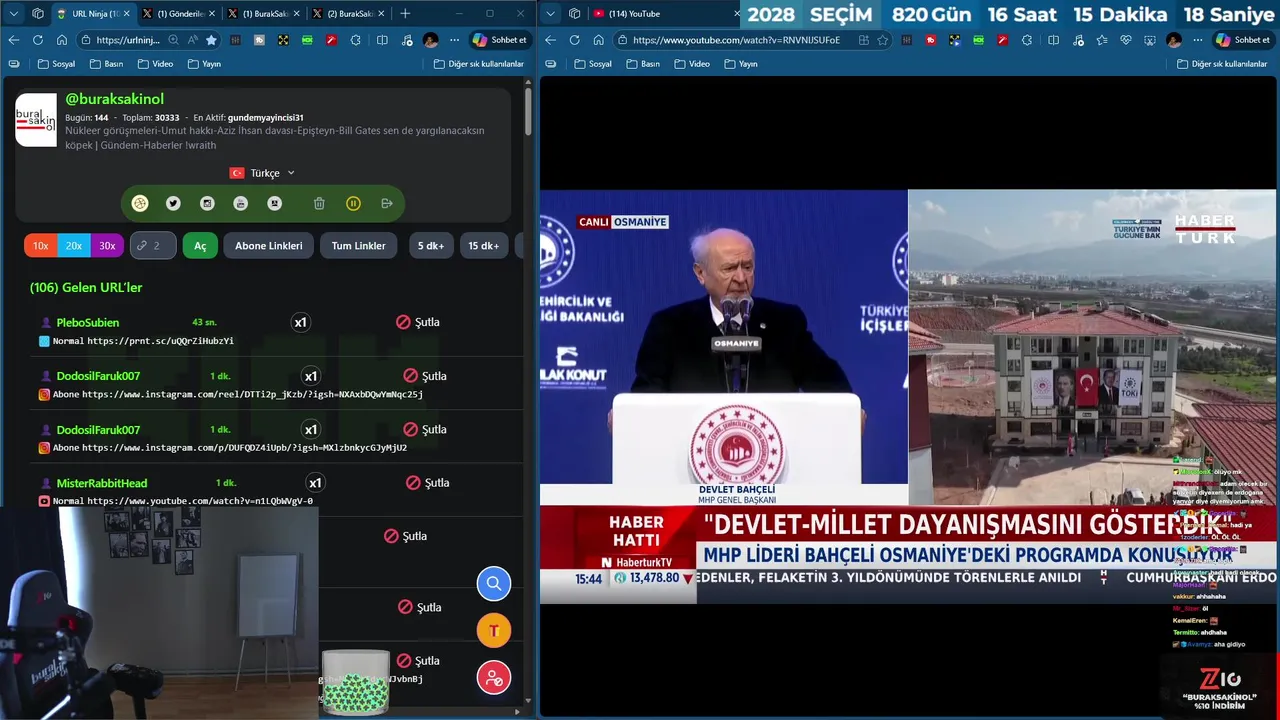Select the purple 30x button
The height and width of the screenshot is (720, 1280).
(107, 245)
